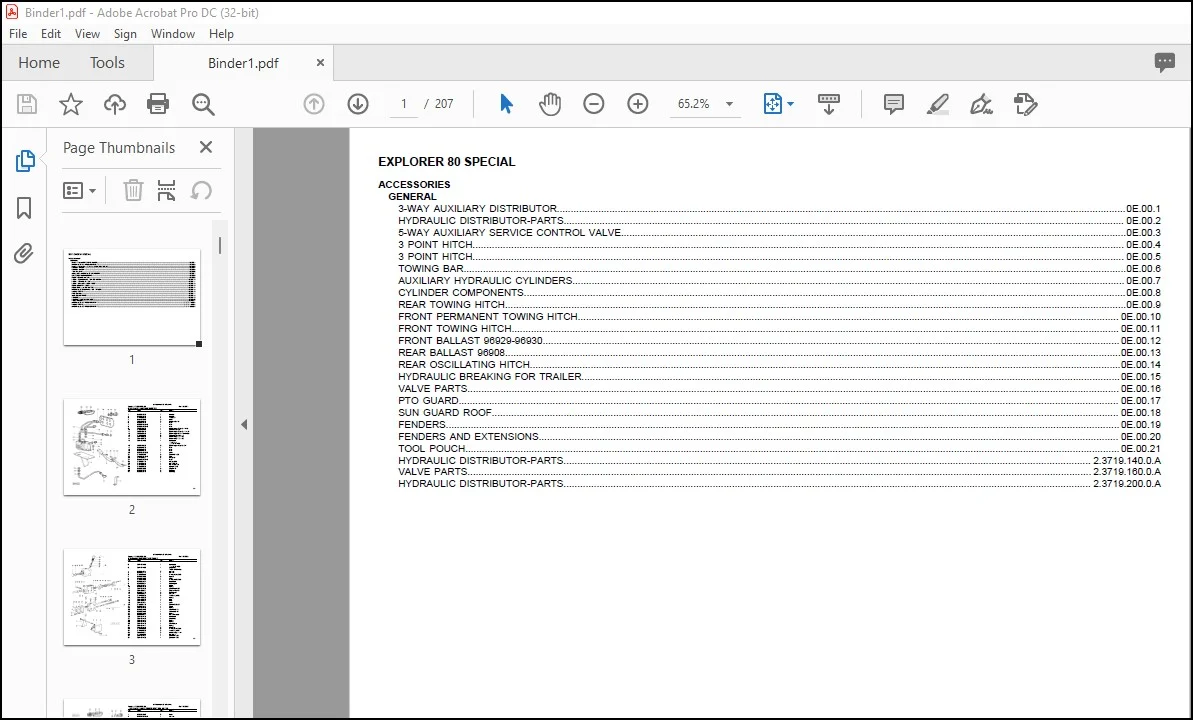
Task: Open the Sign document pen tool
Action: pos(981,104)
